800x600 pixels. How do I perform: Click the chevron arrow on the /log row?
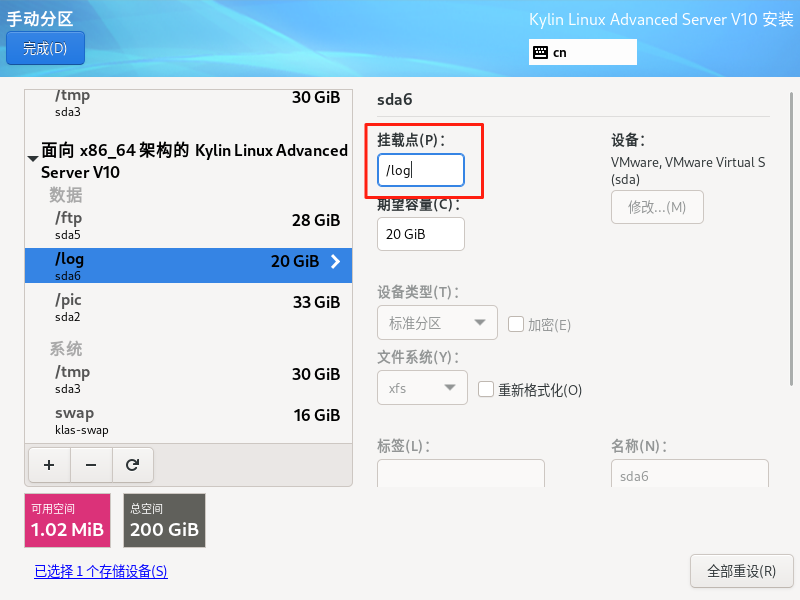tap(335, 261)
